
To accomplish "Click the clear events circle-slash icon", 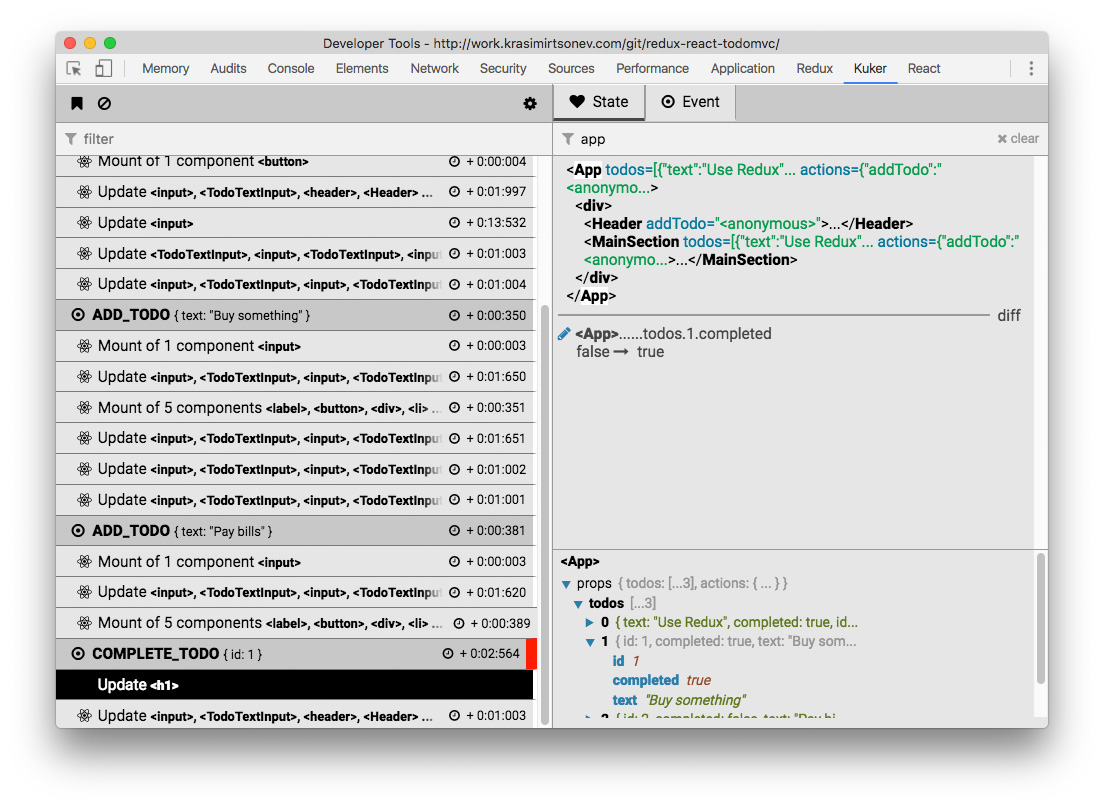I will tap(104, 103).
